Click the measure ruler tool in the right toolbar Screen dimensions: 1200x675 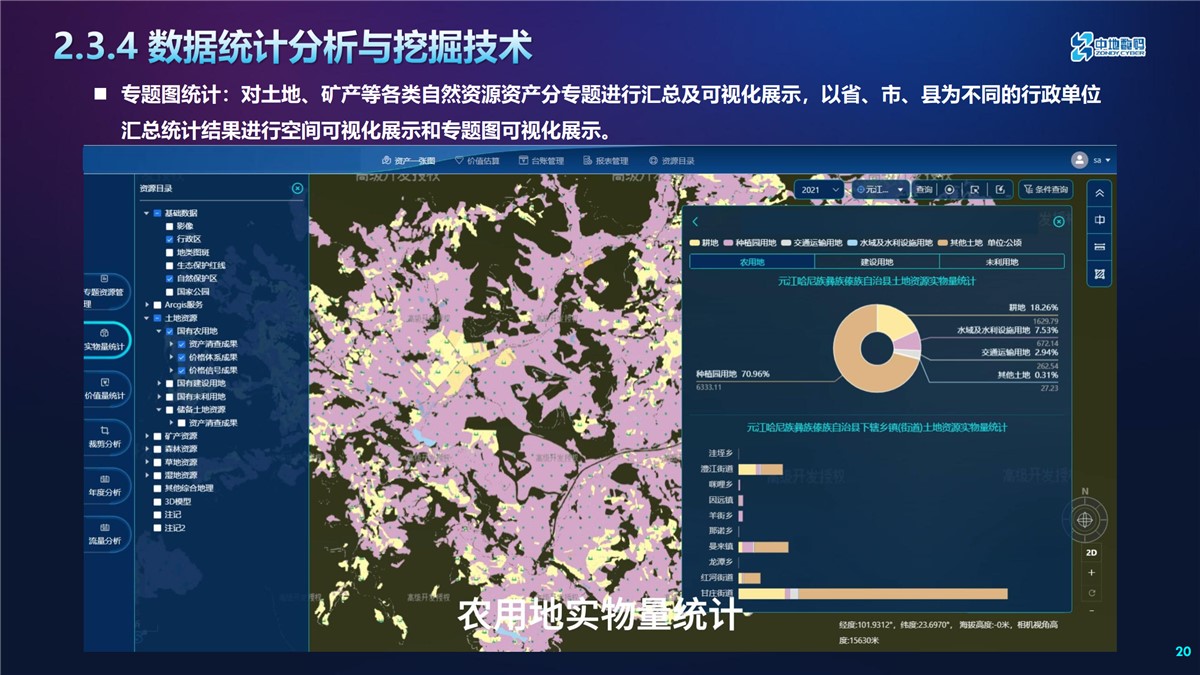tap(1099, 247)
